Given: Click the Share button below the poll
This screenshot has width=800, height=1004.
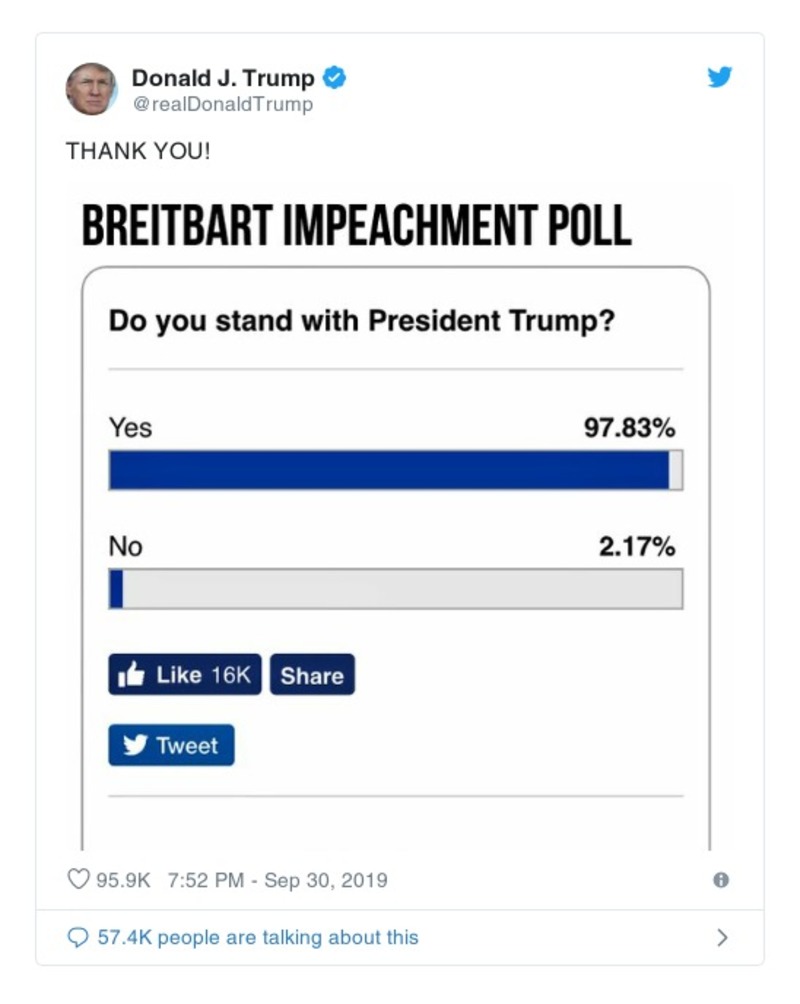Looking at the screenshot, I should [x=312, y=675].
